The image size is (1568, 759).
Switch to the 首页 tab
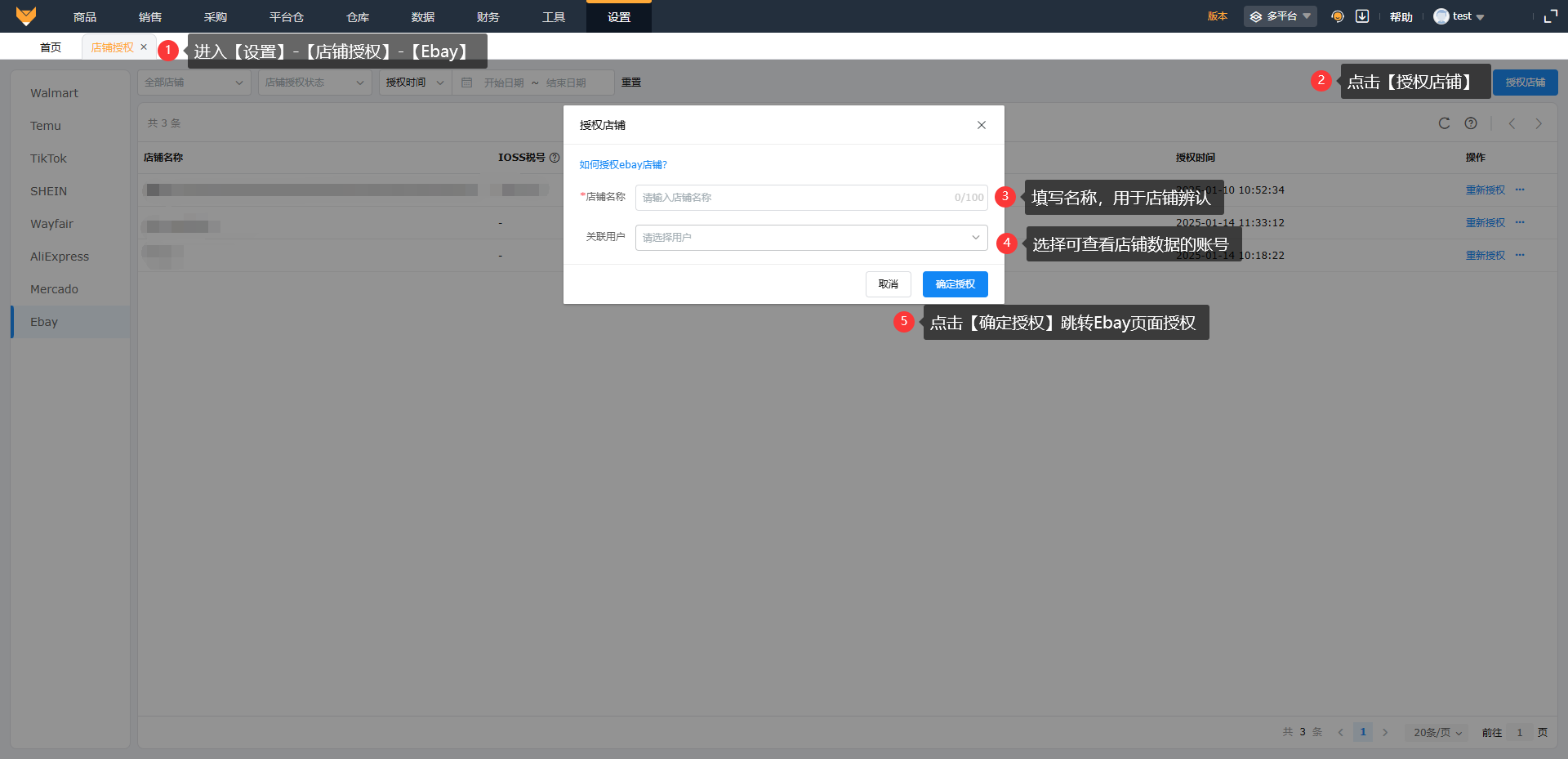pos(51,47)
